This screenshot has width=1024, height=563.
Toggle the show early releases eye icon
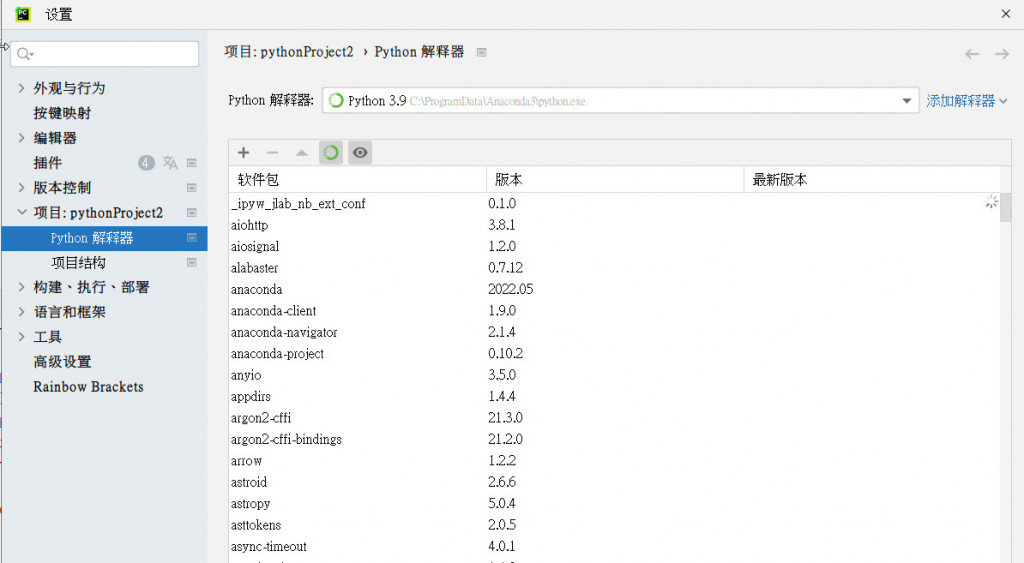pos(360,152)
